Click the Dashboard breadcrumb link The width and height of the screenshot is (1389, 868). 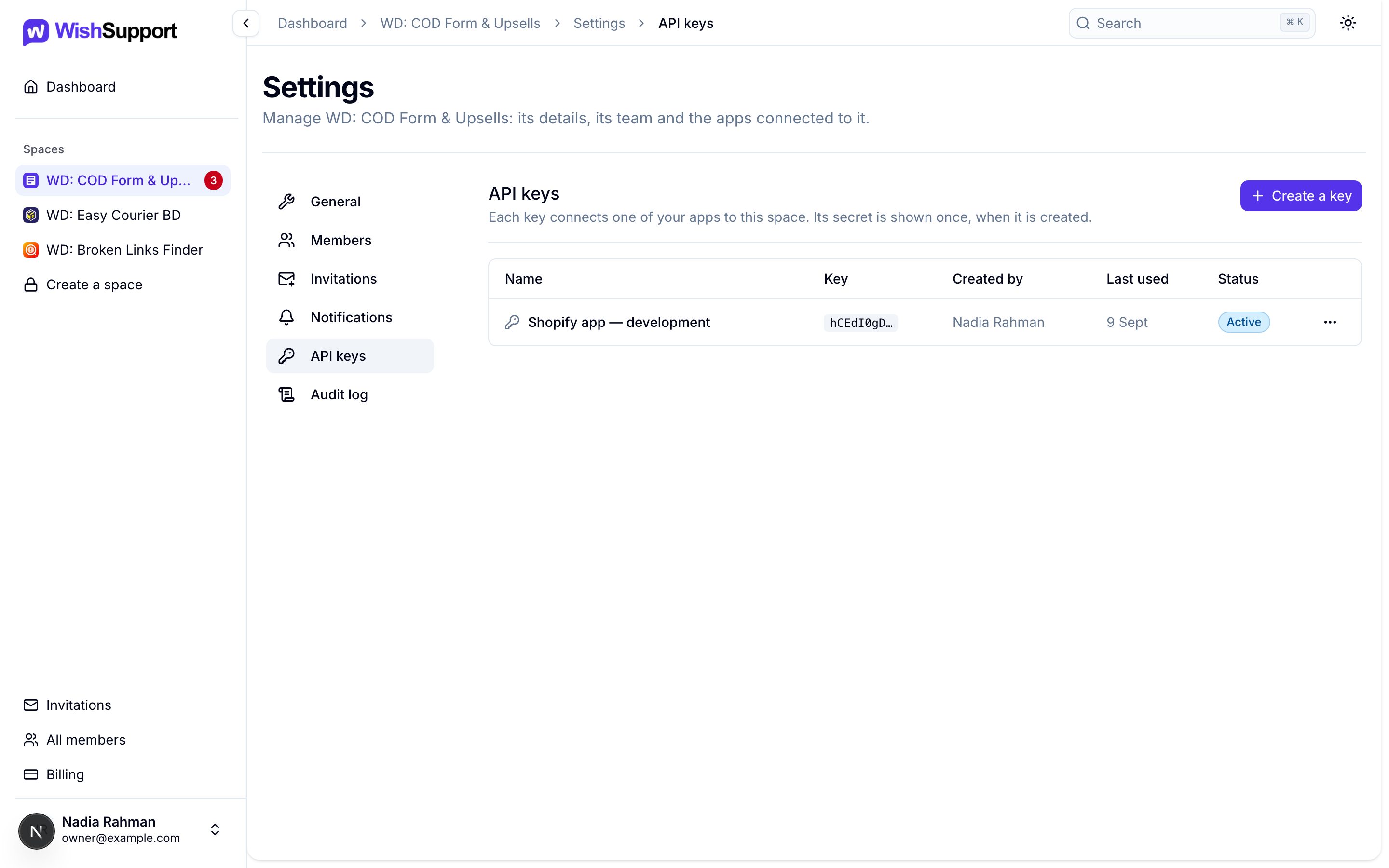(312, 23)
